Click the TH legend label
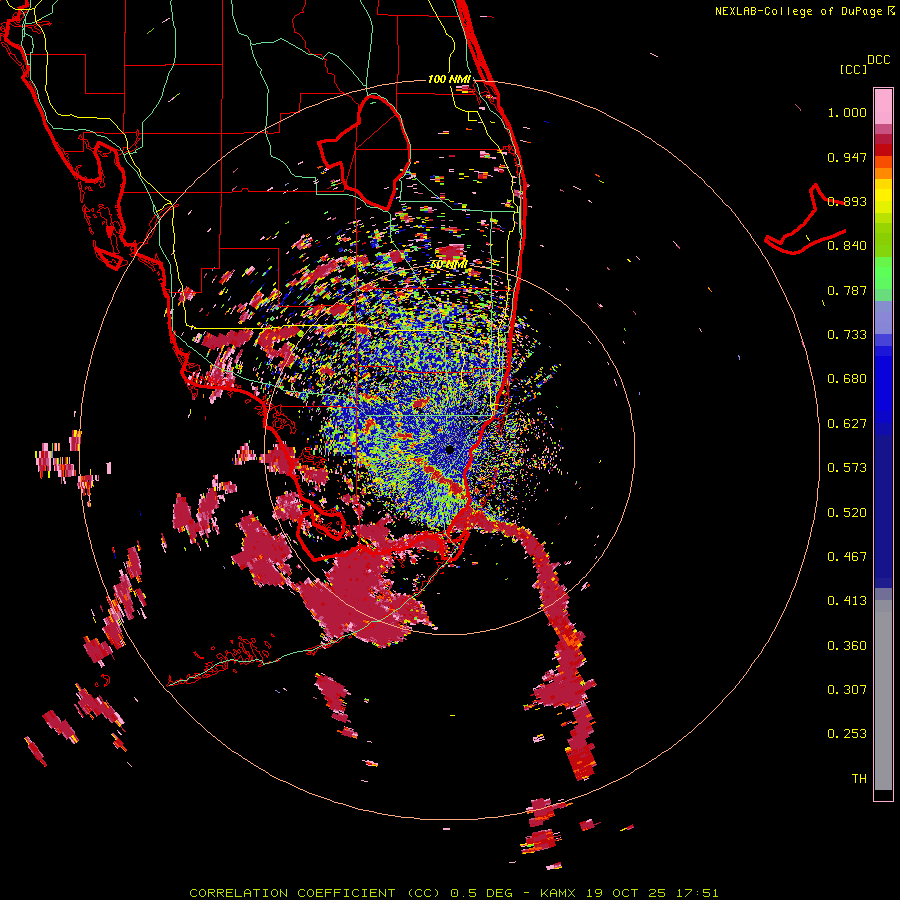The image size is (900, 900). click(859, 779)
